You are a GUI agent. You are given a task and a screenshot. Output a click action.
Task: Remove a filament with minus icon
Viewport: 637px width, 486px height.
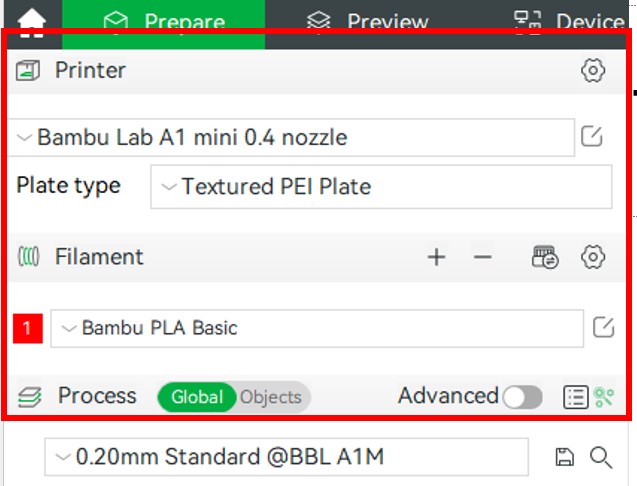[x=483, y=258]
